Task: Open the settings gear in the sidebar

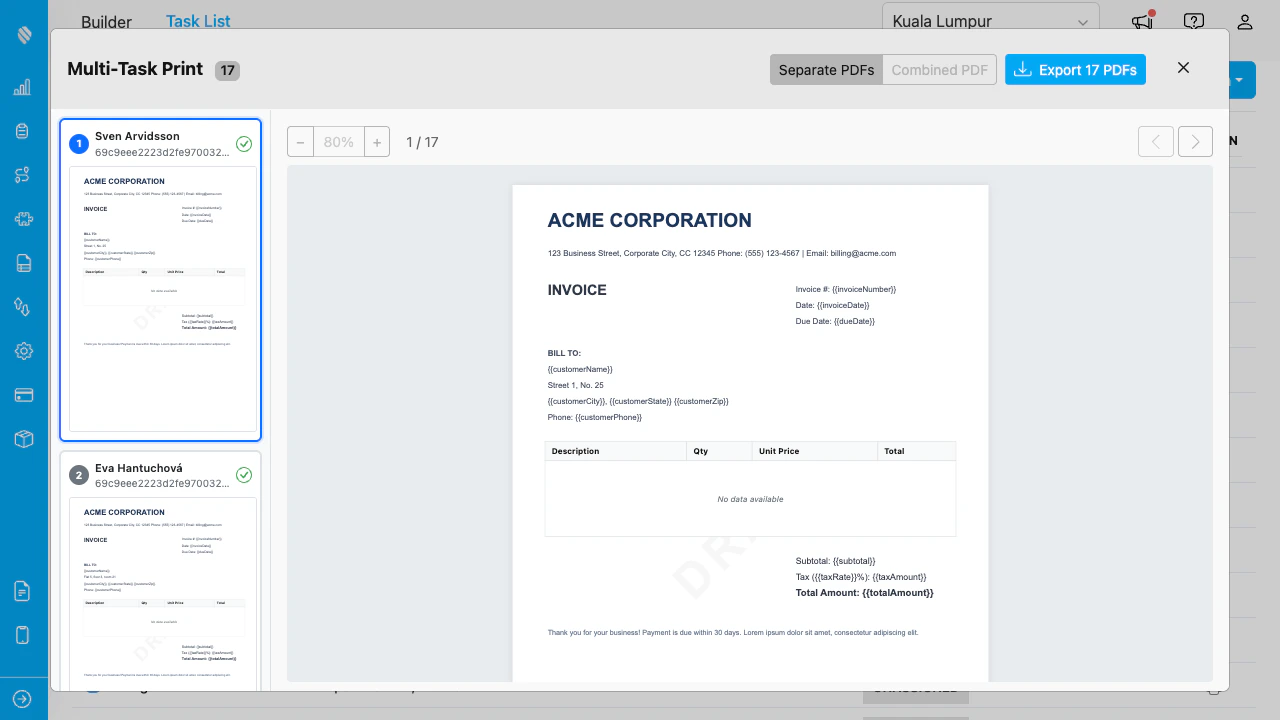Action: point(22,351)
